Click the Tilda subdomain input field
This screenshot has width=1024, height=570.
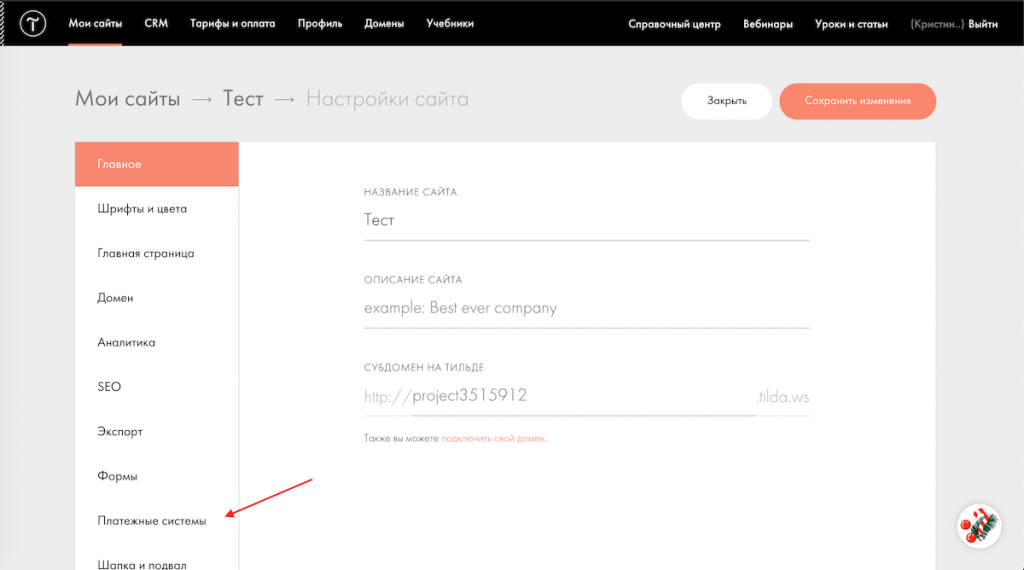tap(582, 396)
